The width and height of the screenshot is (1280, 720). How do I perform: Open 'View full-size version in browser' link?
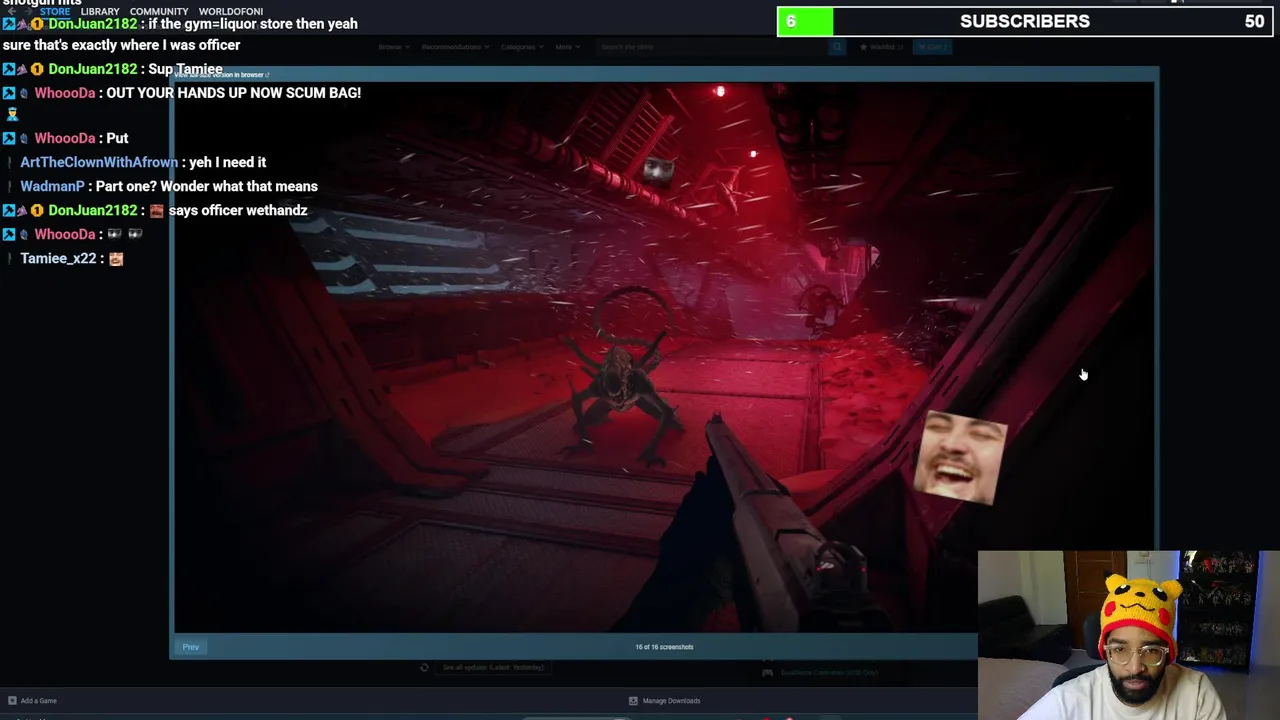coord(221,75)
